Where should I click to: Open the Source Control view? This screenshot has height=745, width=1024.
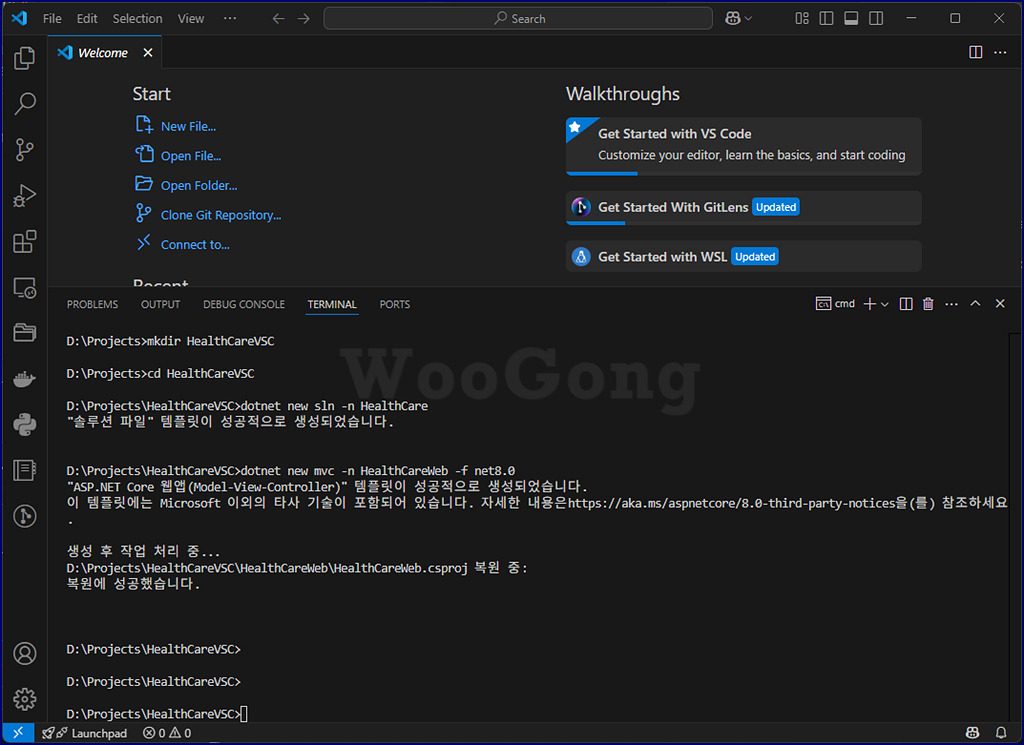24,150
